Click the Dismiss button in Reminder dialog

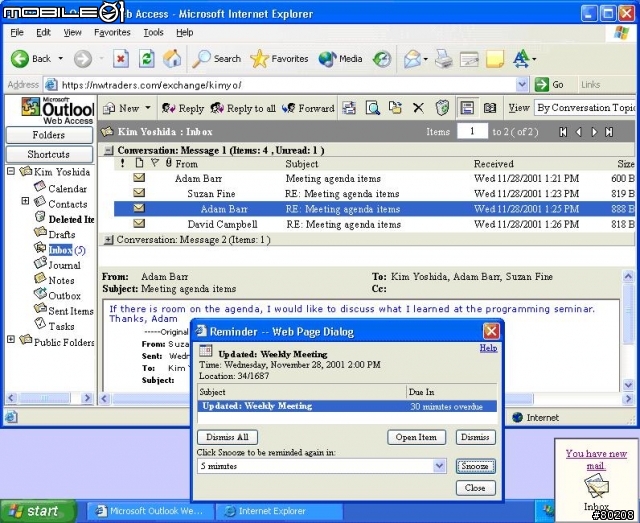476,437
